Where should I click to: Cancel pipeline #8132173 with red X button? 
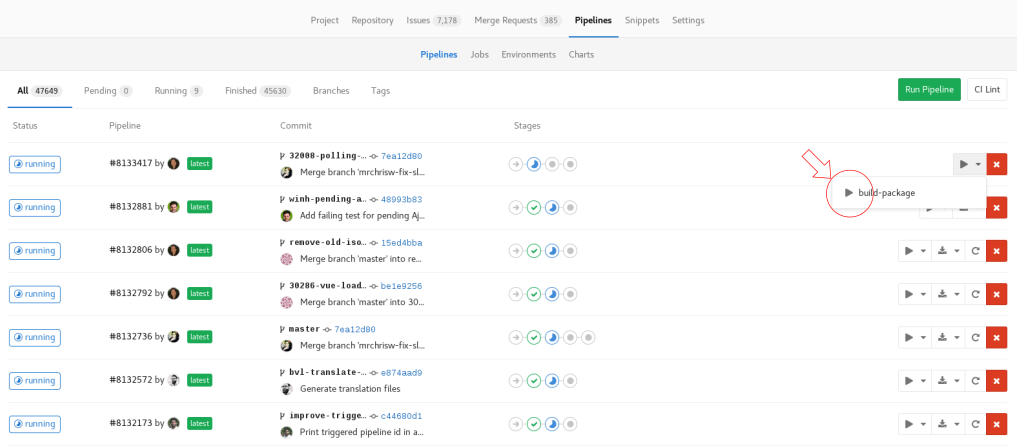[x=996, y=423]
